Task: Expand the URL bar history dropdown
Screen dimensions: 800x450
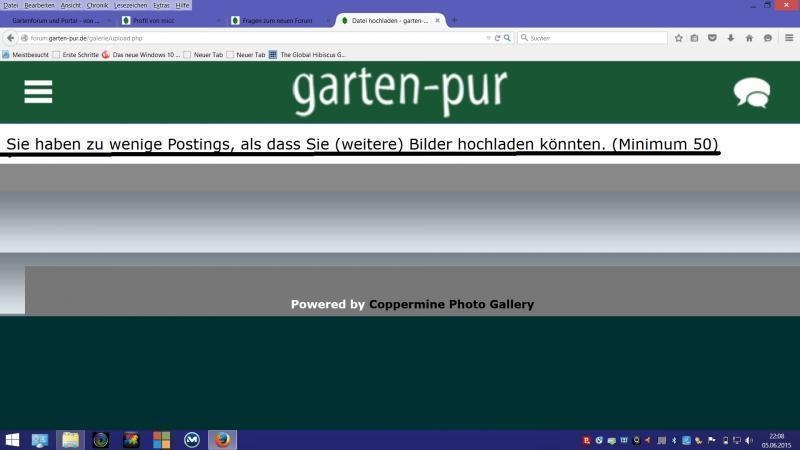Action: coord(488,38)
